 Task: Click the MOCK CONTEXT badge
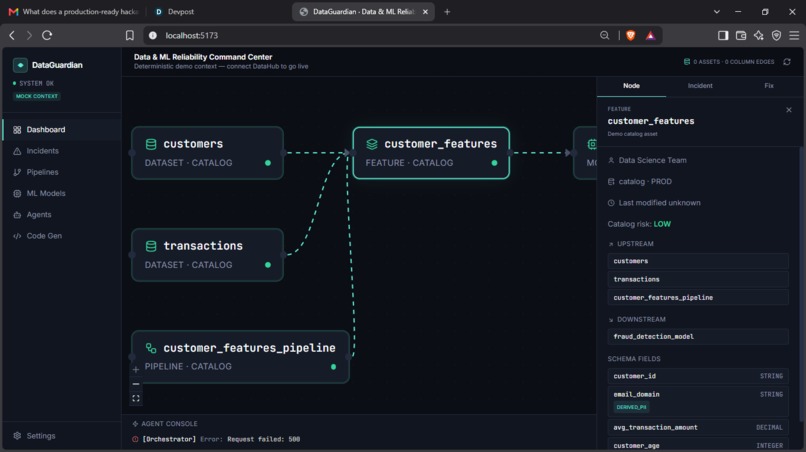pos(37,96)
